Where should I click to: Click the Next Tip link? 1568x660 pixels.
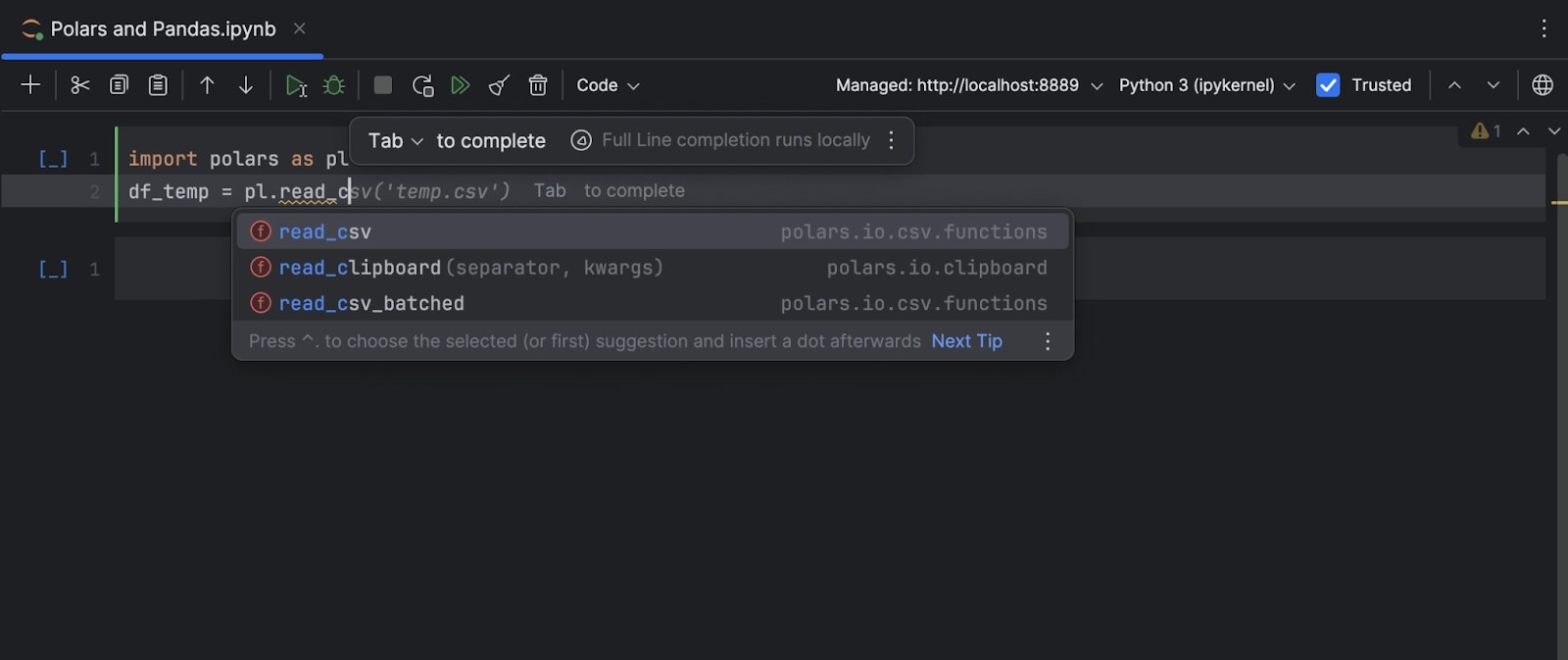point(966,341)
